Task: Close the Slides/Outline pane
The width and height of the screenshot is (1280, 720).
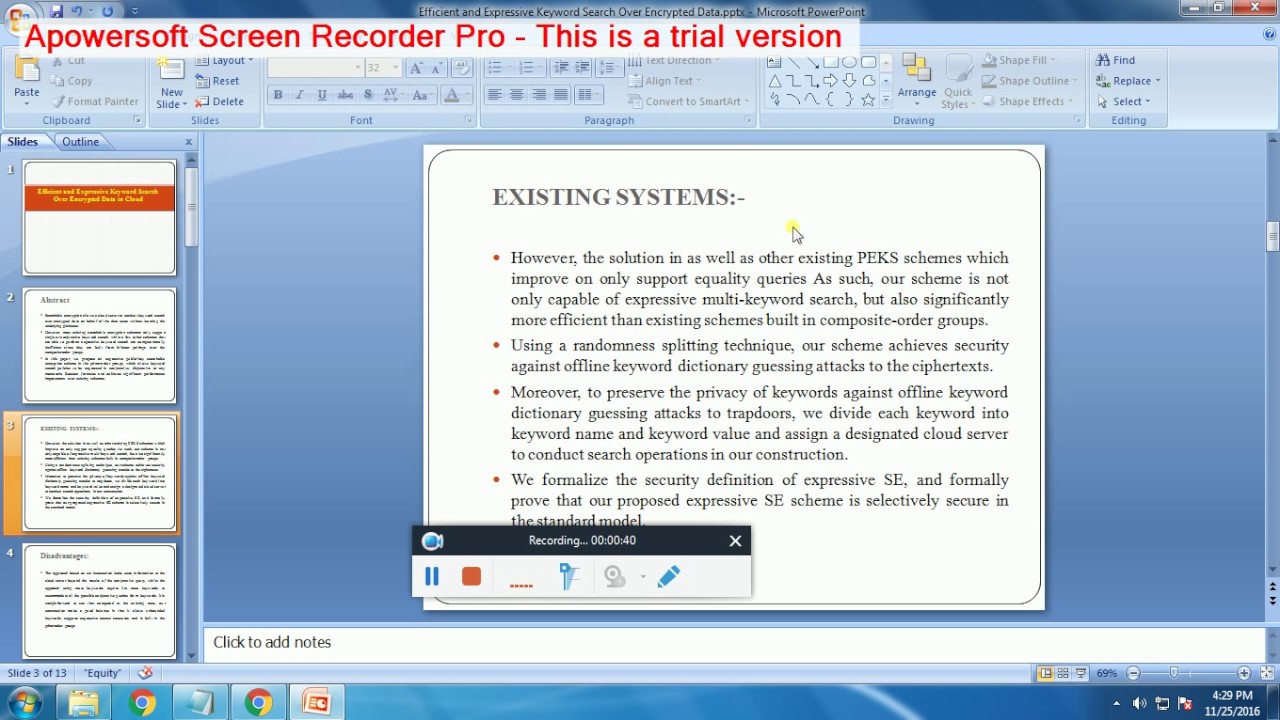Action: (x=188, y=142)
